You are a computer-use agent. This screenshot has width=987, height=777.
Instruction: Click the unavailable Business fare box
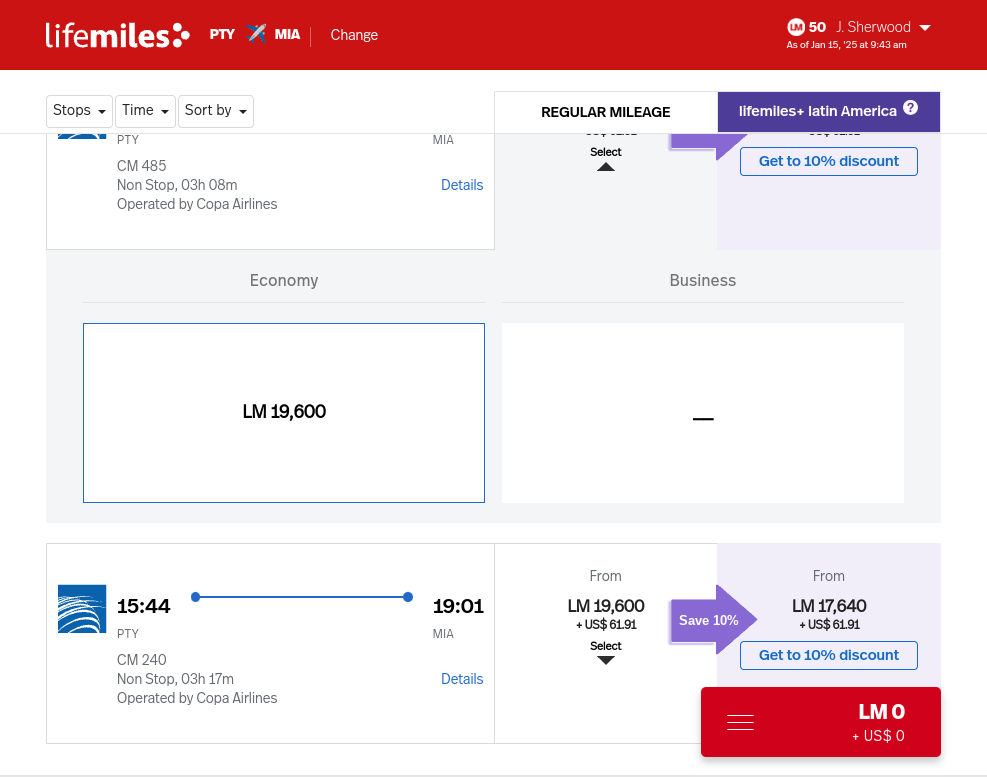pyautogui.click(x=702, y=413)
